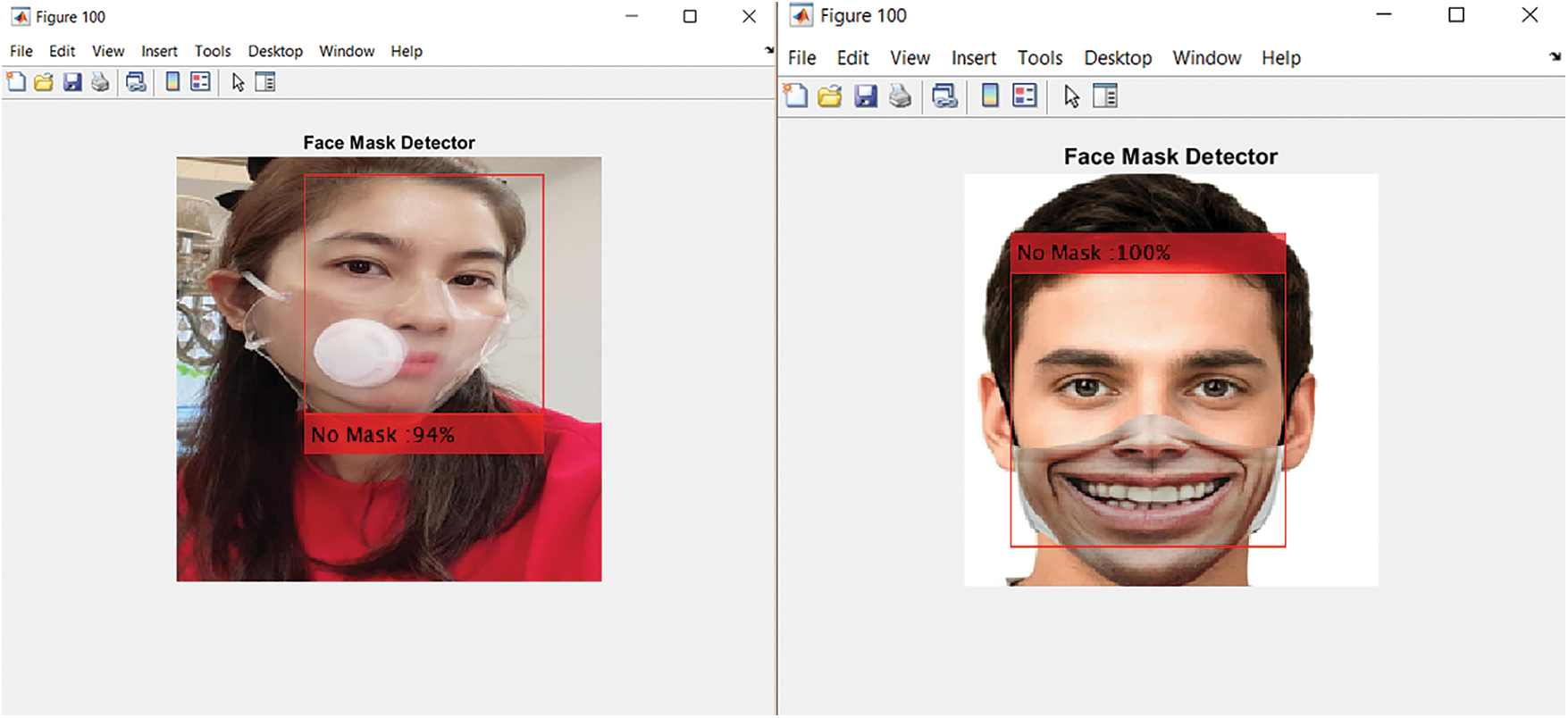Open Property Inspector in left window toolbar
This screenshot has height=718, width=1568.
pos(265,83)
